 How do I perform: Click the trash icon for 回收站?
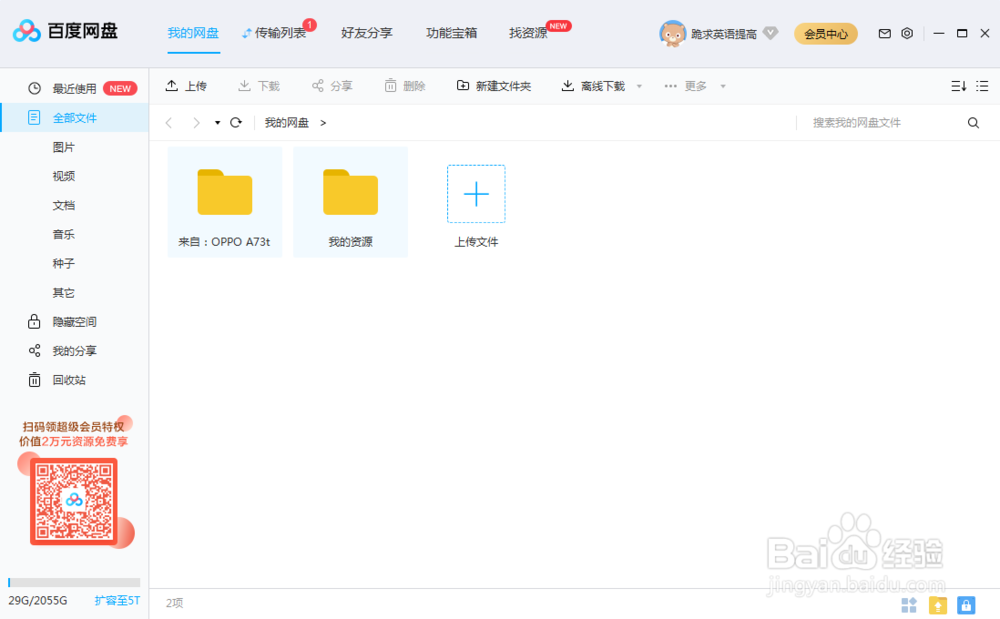34,380
